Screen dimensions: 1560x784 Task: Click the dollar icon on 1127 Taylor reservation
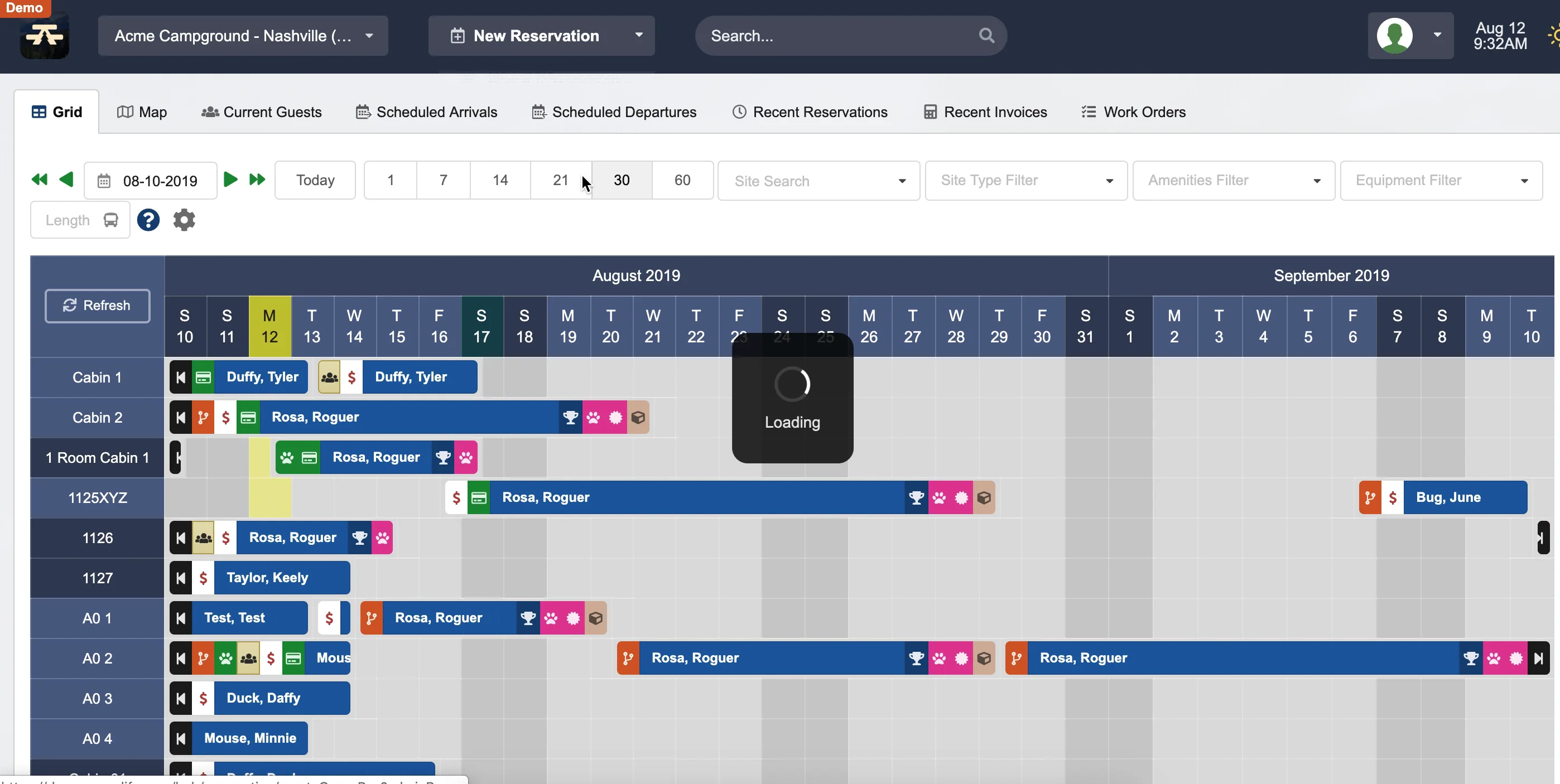(204, 578)
